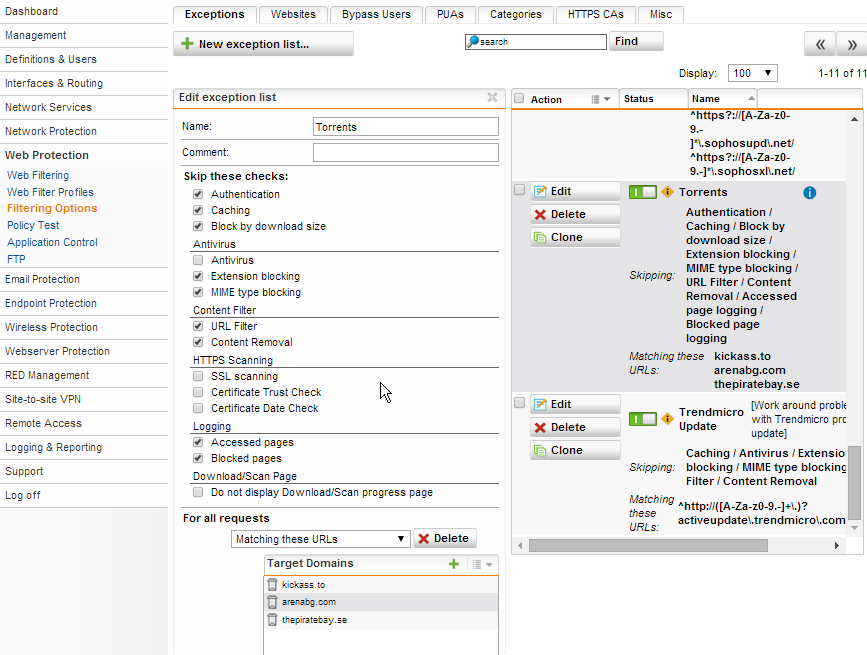Uncheck Accessed pages logging
Screen dimensions: 867x655
point(198,442)
